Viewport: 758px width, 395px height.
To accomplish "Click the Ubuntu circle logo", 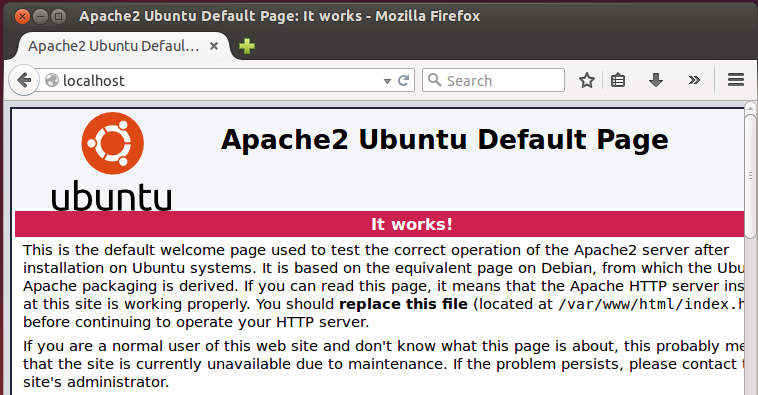I will [113, 143].
